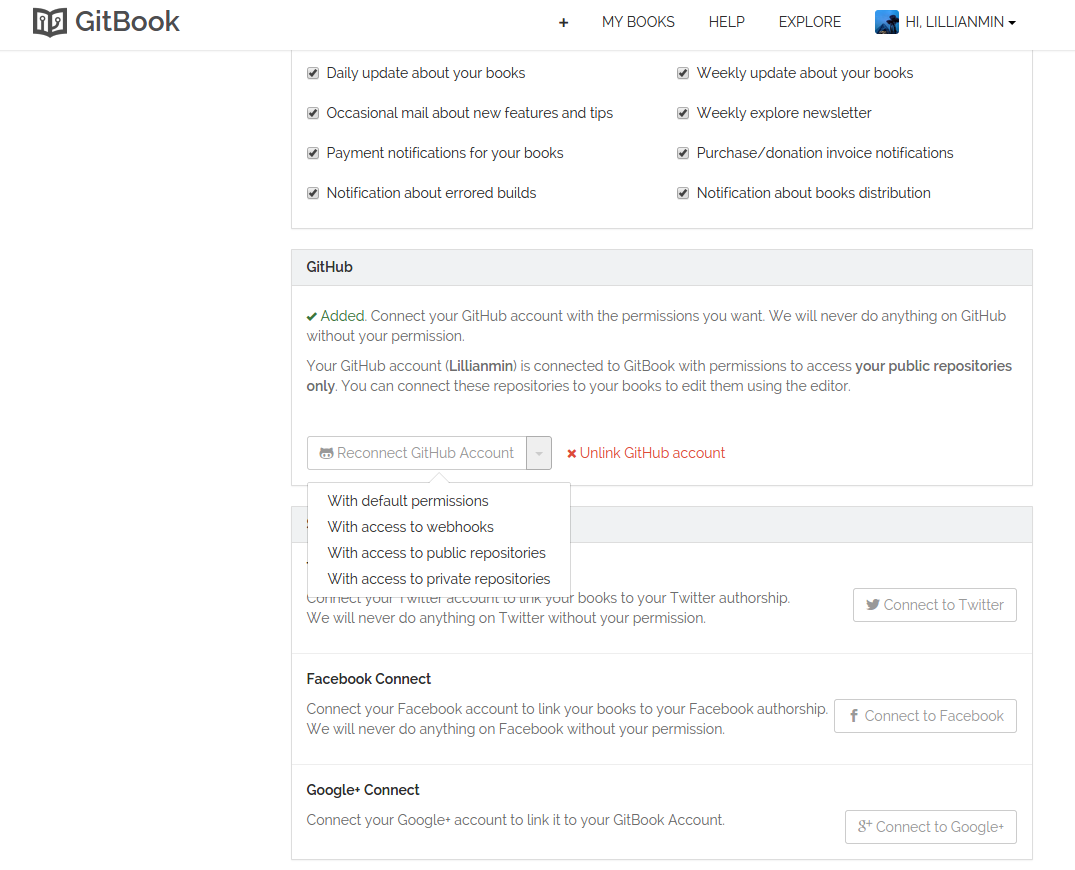Open the EXPLORE section
Viewport: 1075px width, 870px height.
pos(810,22)
